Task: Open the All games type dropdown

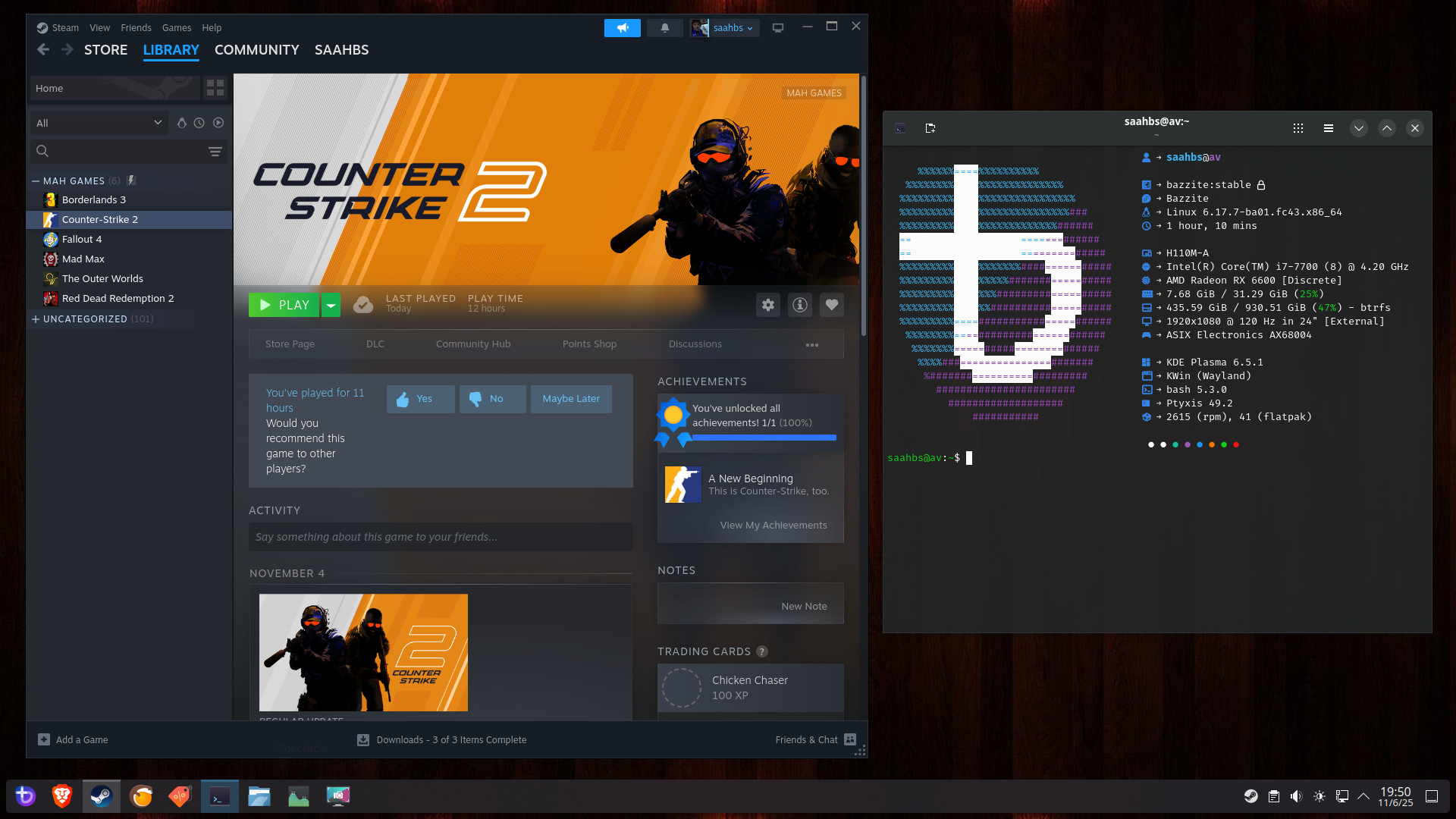Action: 99,123
